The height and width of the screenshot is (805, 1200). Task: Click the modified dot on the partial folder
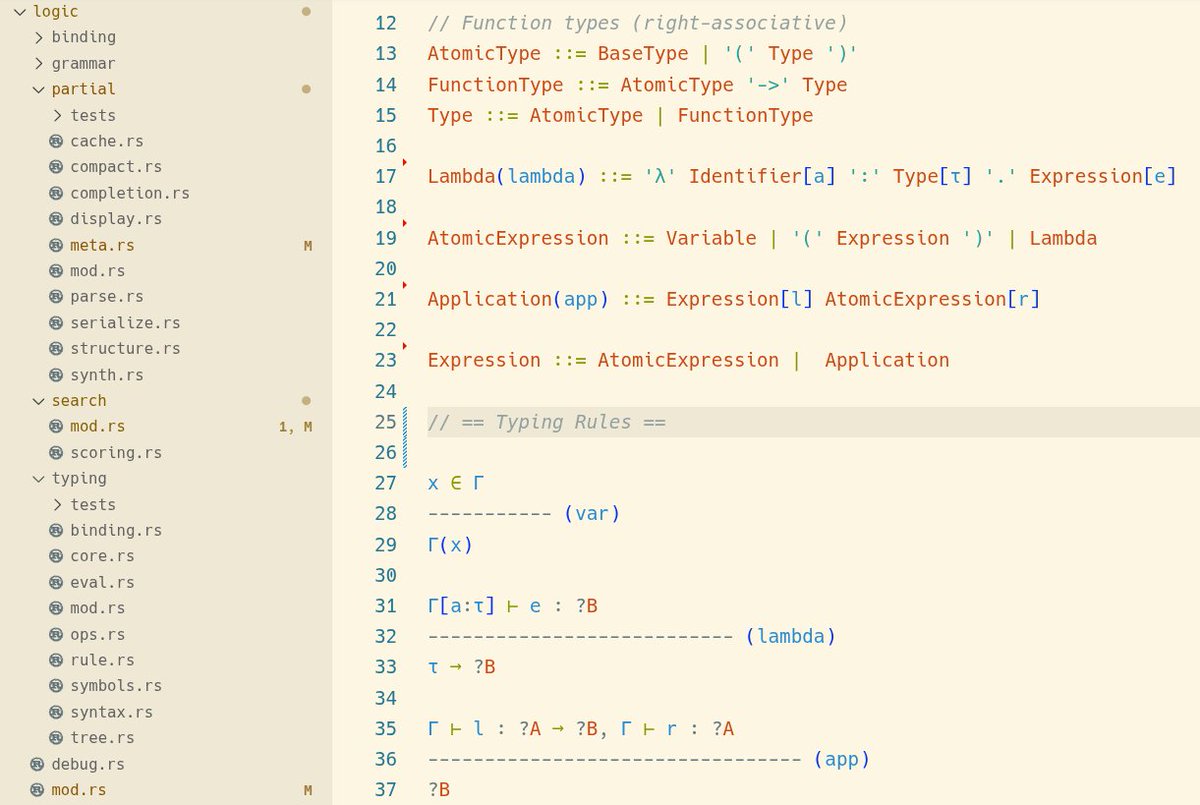[x=306, y=89]
